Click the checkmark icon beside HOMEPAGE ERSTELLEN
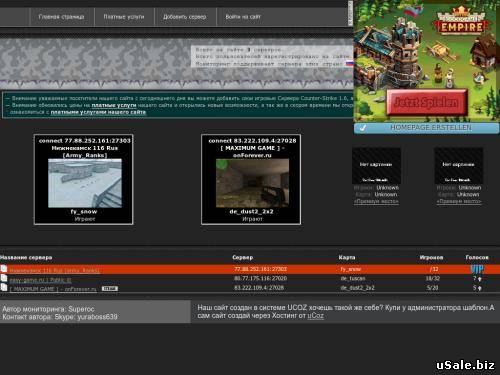Viewport: 500px width, 375px height. [363, 128]
